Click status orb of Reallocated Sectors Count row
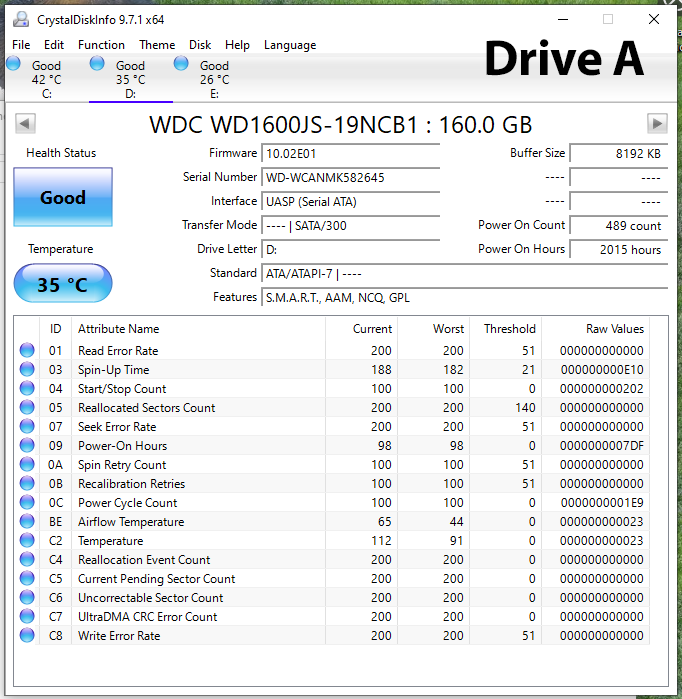Viewport: 682px width, 699px height. coord(27,407)
